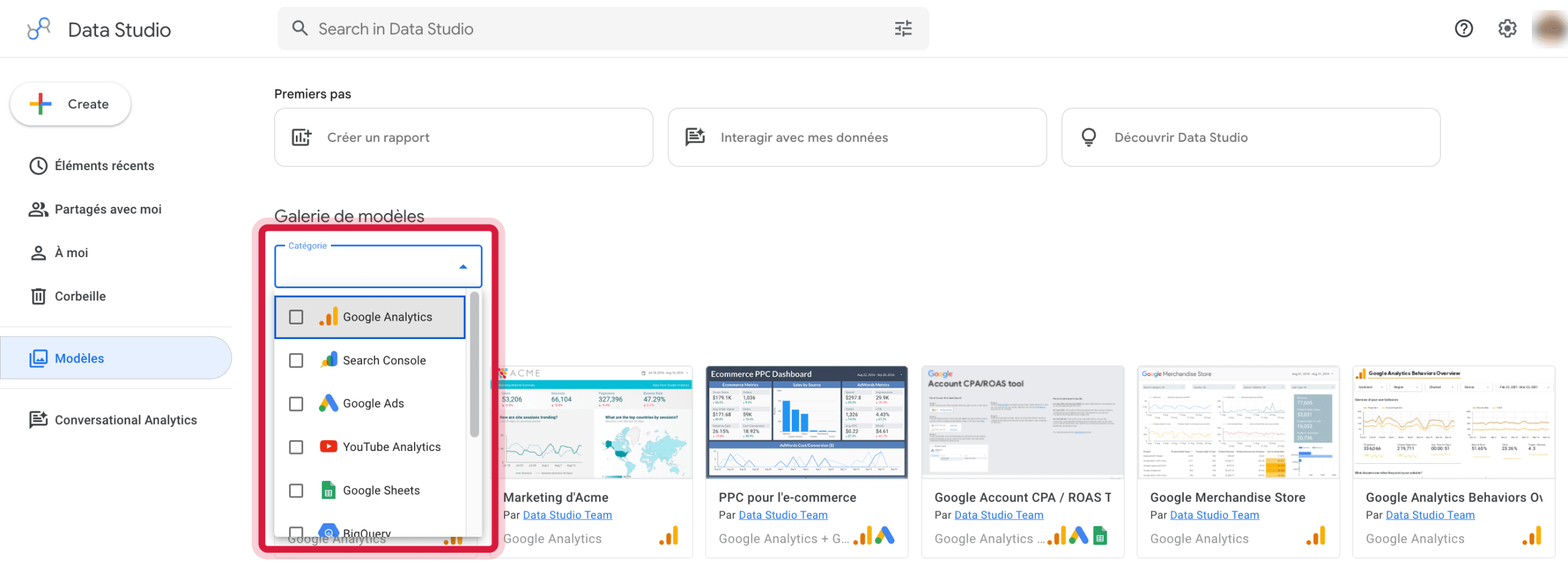Image resolution: width=1568 pixels, height=582 pixels.
Task: Open Partagés avec moi section
Action: point(96,209)
